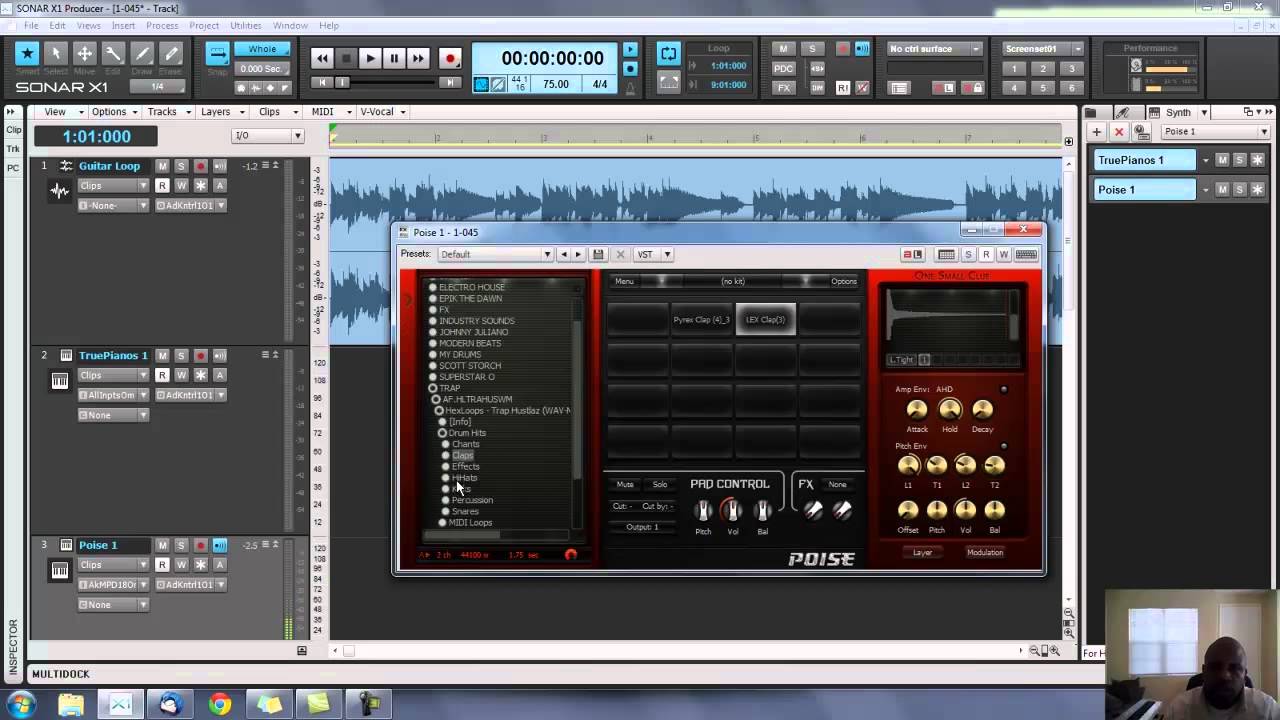Arm the Poise 1 track for recording

(200, 545)
